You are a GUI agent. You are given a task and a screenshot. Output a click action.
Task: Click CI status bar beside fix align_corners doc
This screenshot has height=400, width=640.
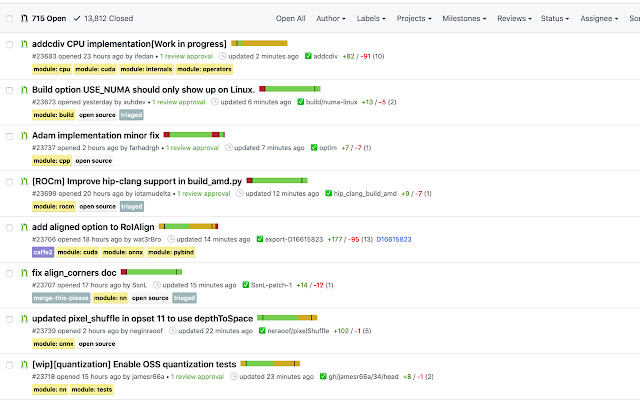(x=151, y=272)
